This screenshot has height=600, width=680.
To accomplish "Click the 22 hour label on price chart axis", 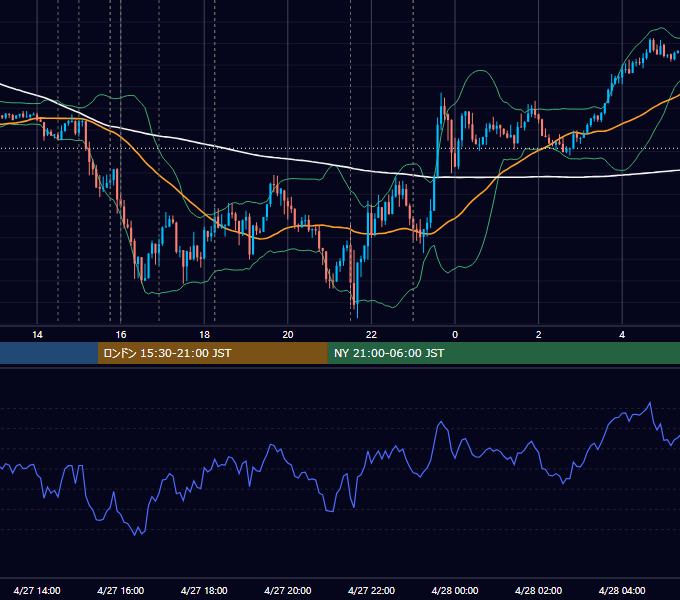I will (371, 335).
